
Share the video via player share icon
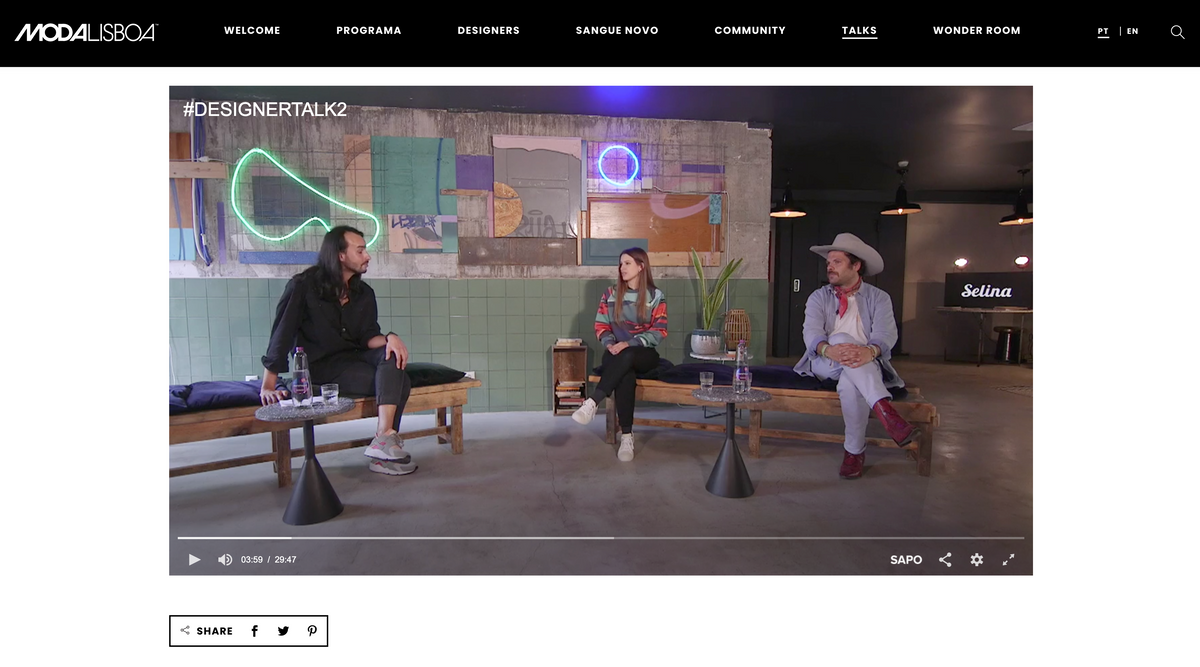(x=945, y=560)
